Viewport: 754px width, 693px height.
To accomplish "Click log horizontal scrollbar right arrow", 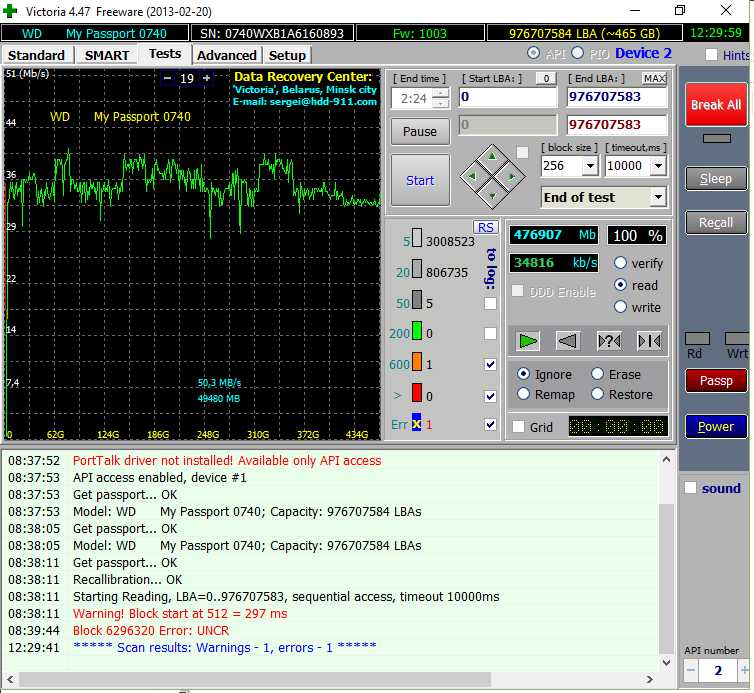I will [x=650, y=679].
